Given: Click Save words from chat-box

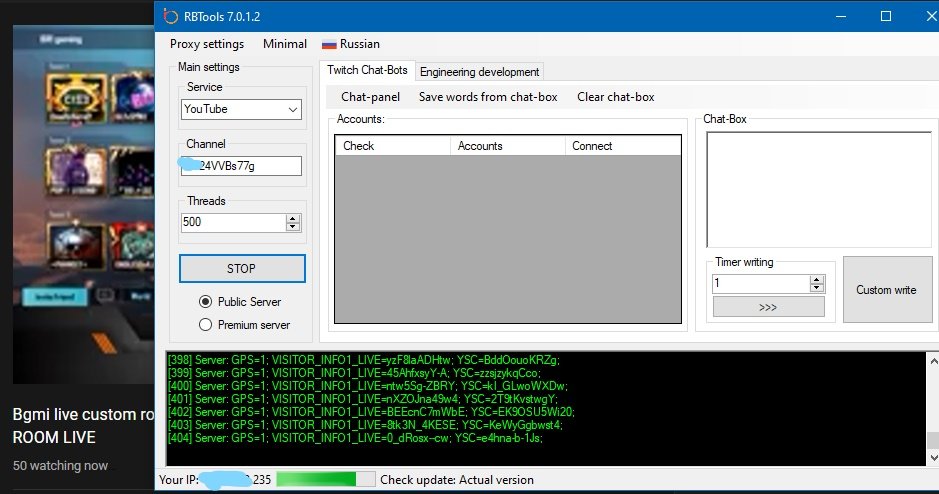Looking at the screenshot, I should (488, 97).
